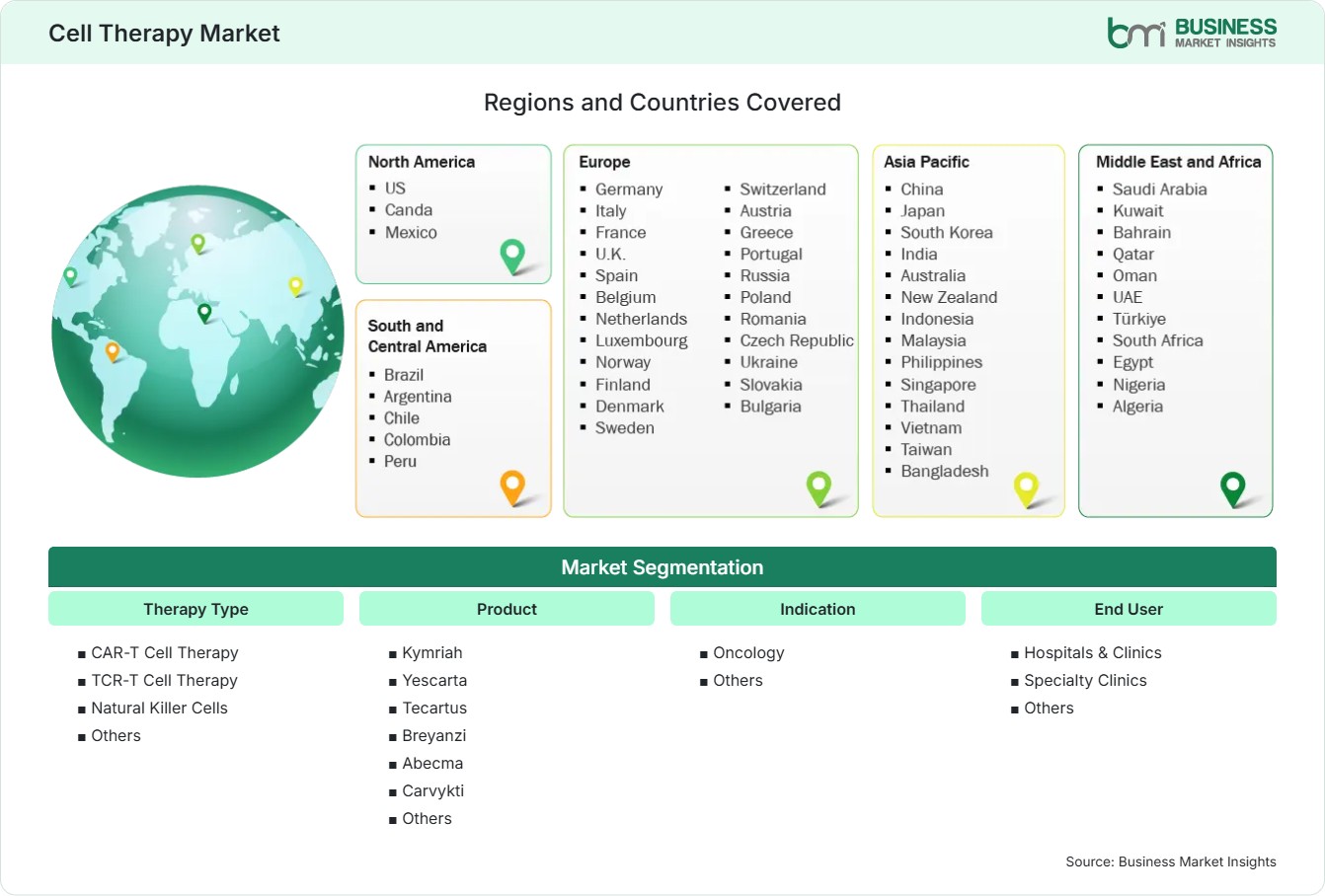The width and height of the screenshot is (1325, 896).
Task: Click 'Luxembourg' in the Europe list
Action: click(x=642, y=341)
